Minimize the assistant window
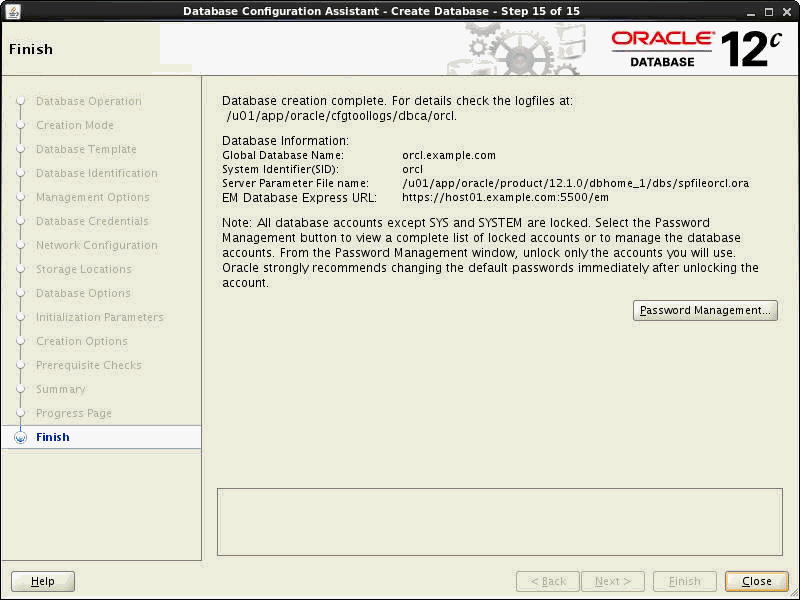The width and height of the screenshot is (800, 600). [x=751, y=12]
